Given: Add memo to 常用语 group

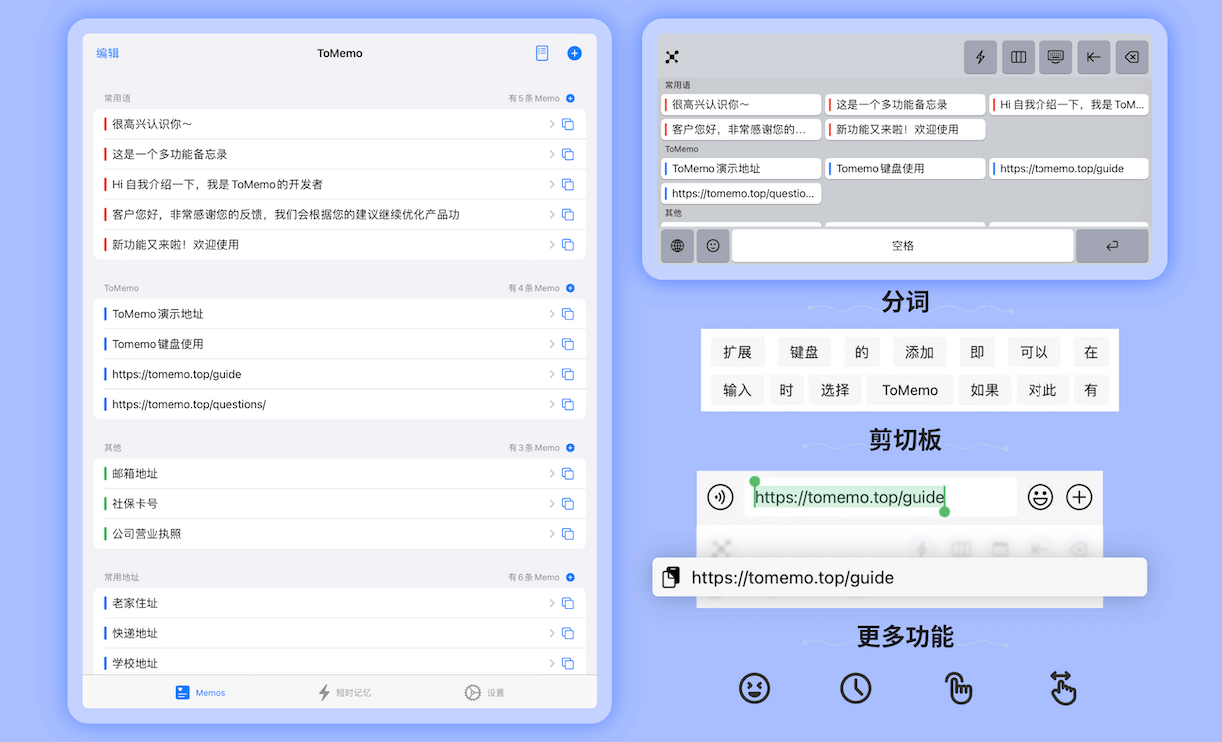Looking at the screenshot, I should pos(570,98).
